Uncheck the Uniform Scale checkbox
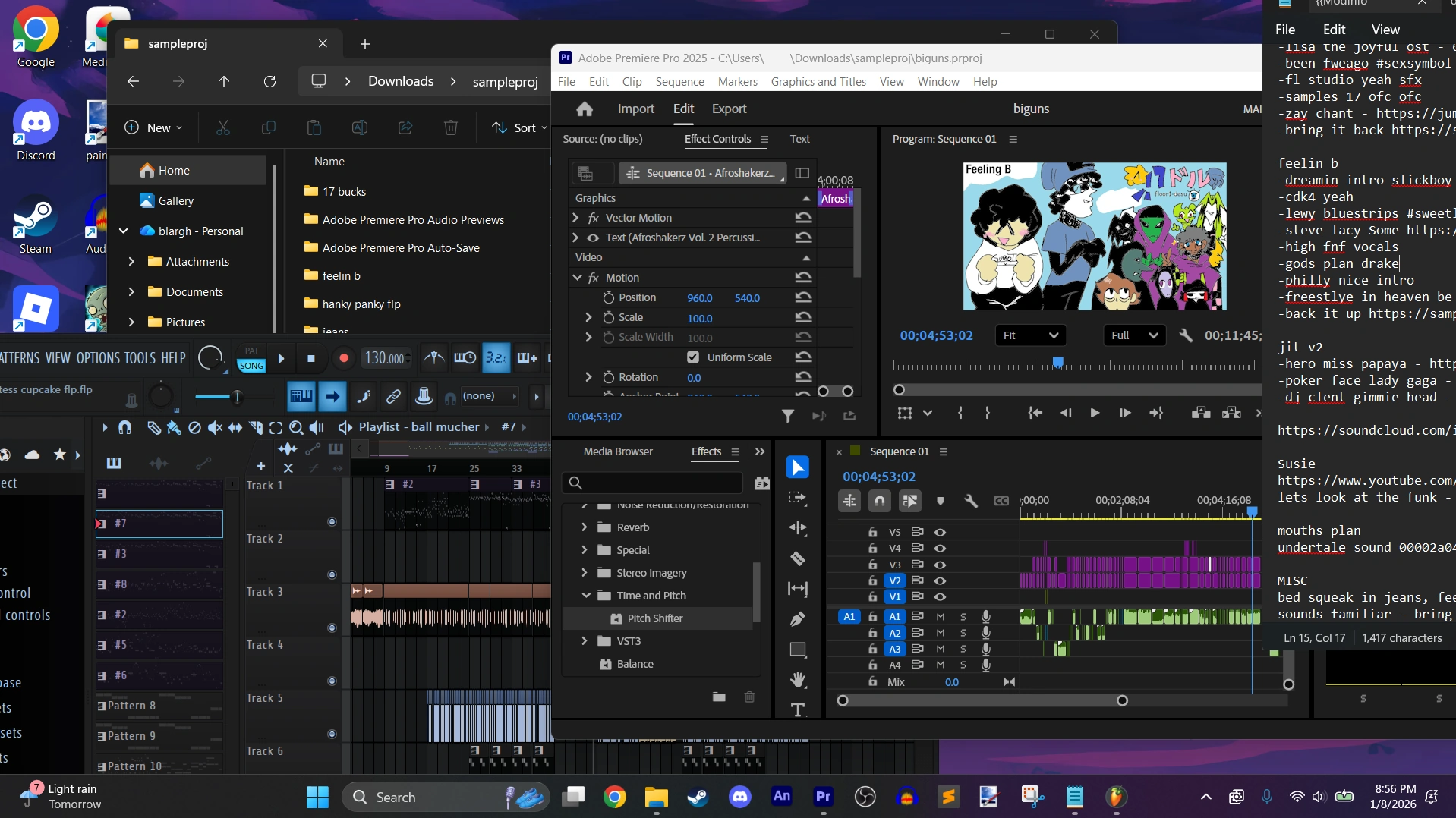Viewport: 1456px width, 818px height. (x=692, y=357)
